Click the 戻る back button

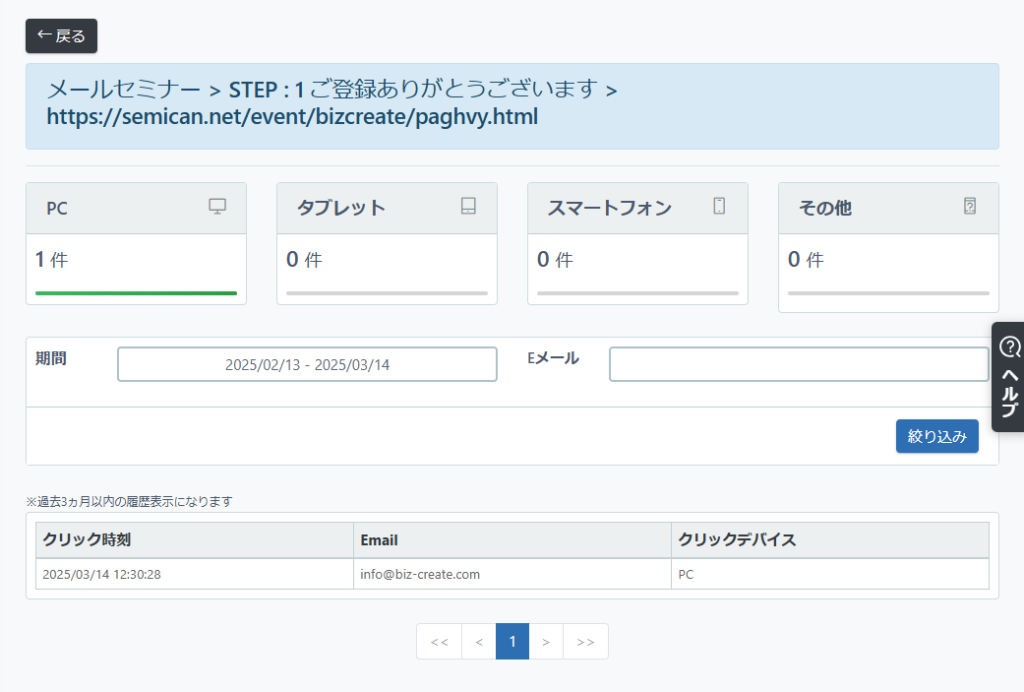[x=61, y=36]
